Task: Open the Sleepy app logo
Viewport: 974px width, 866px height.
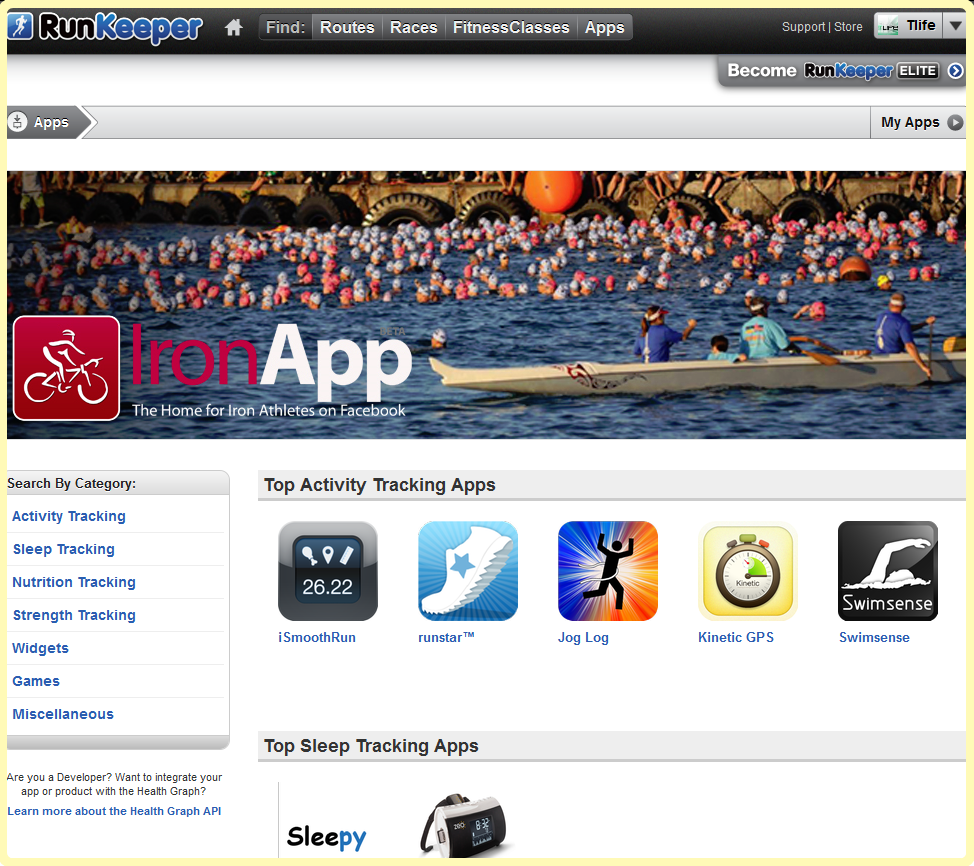Action: 327,837
